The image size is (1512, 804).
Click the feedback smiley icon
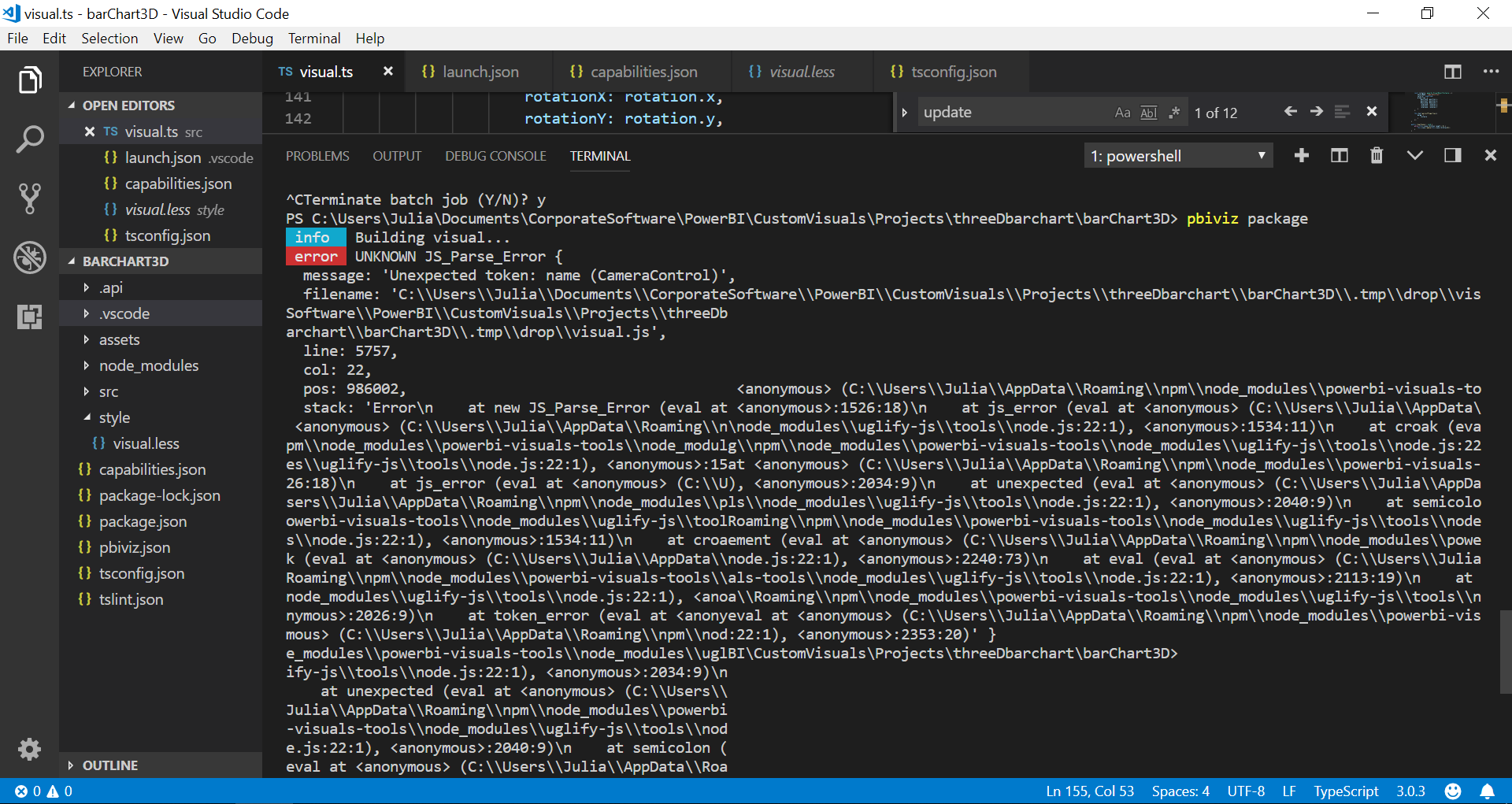(x=1453, y=791)
